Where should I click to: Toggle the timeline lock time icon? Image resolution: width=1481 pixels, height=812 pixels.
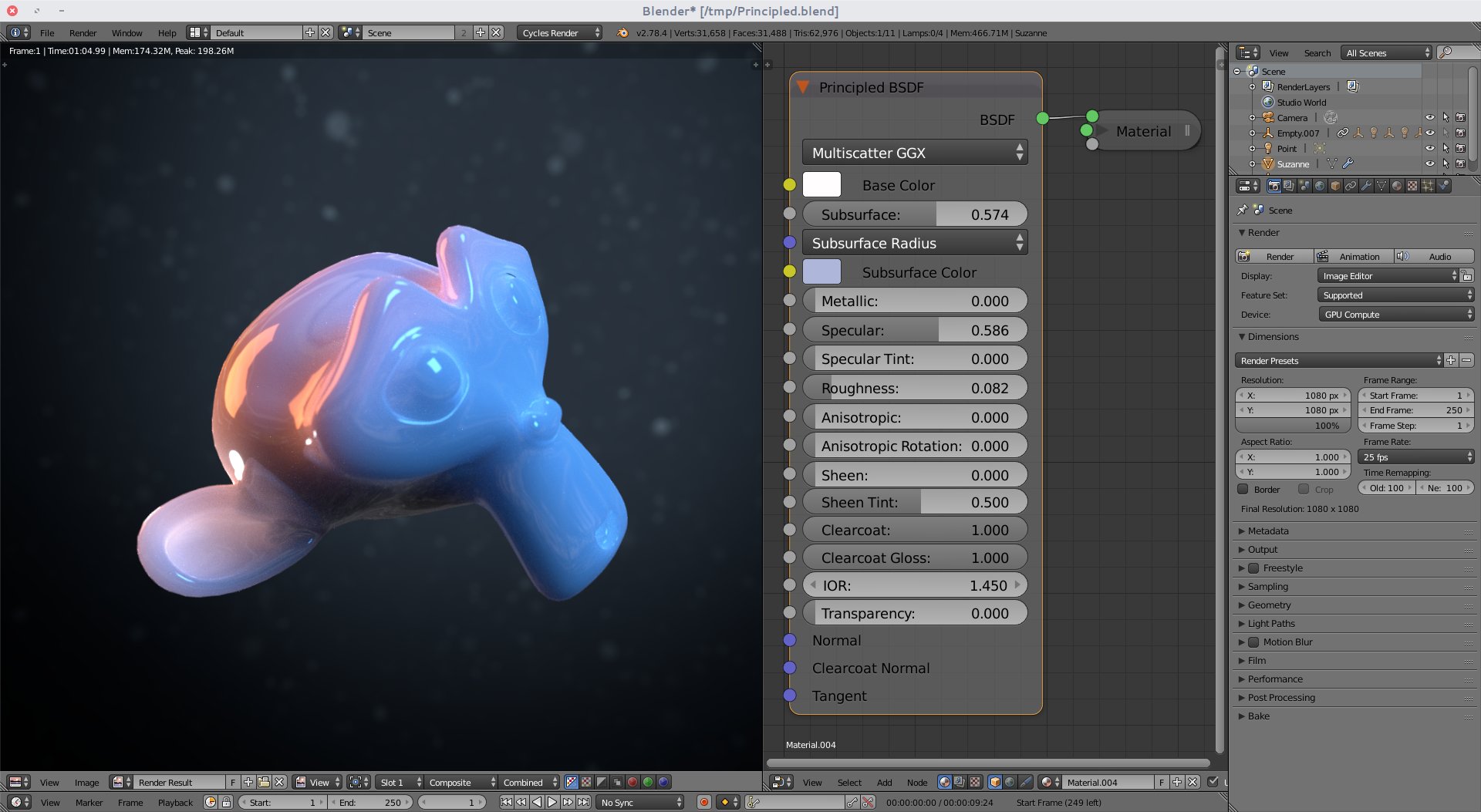click(226, 802)
